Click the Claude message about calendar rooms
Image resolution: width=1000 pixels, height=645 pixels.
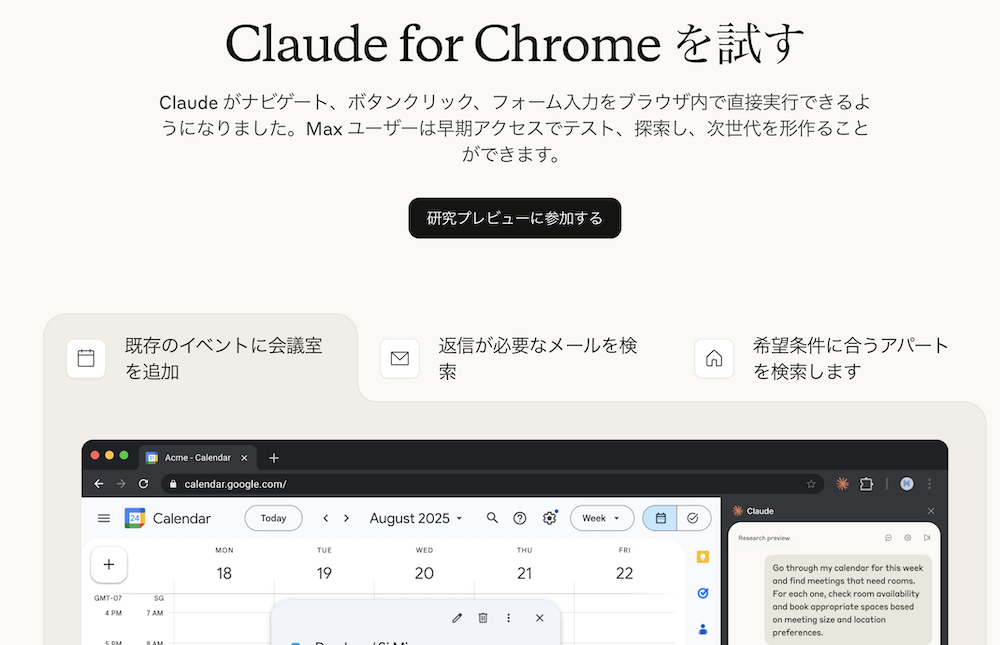tap(848, 600)
